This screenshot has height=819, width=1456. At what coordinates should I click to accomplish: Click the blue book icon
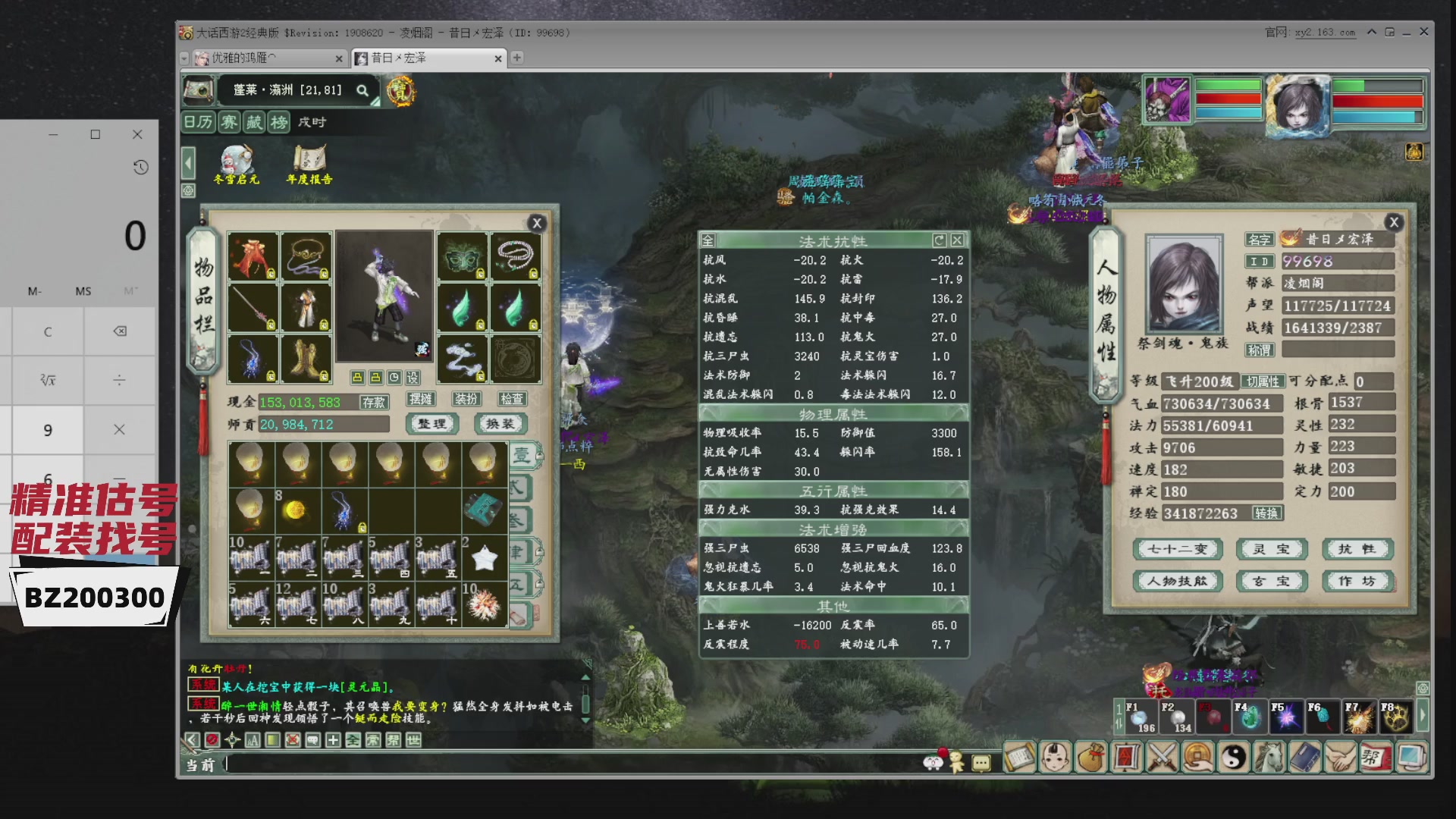1305,757
